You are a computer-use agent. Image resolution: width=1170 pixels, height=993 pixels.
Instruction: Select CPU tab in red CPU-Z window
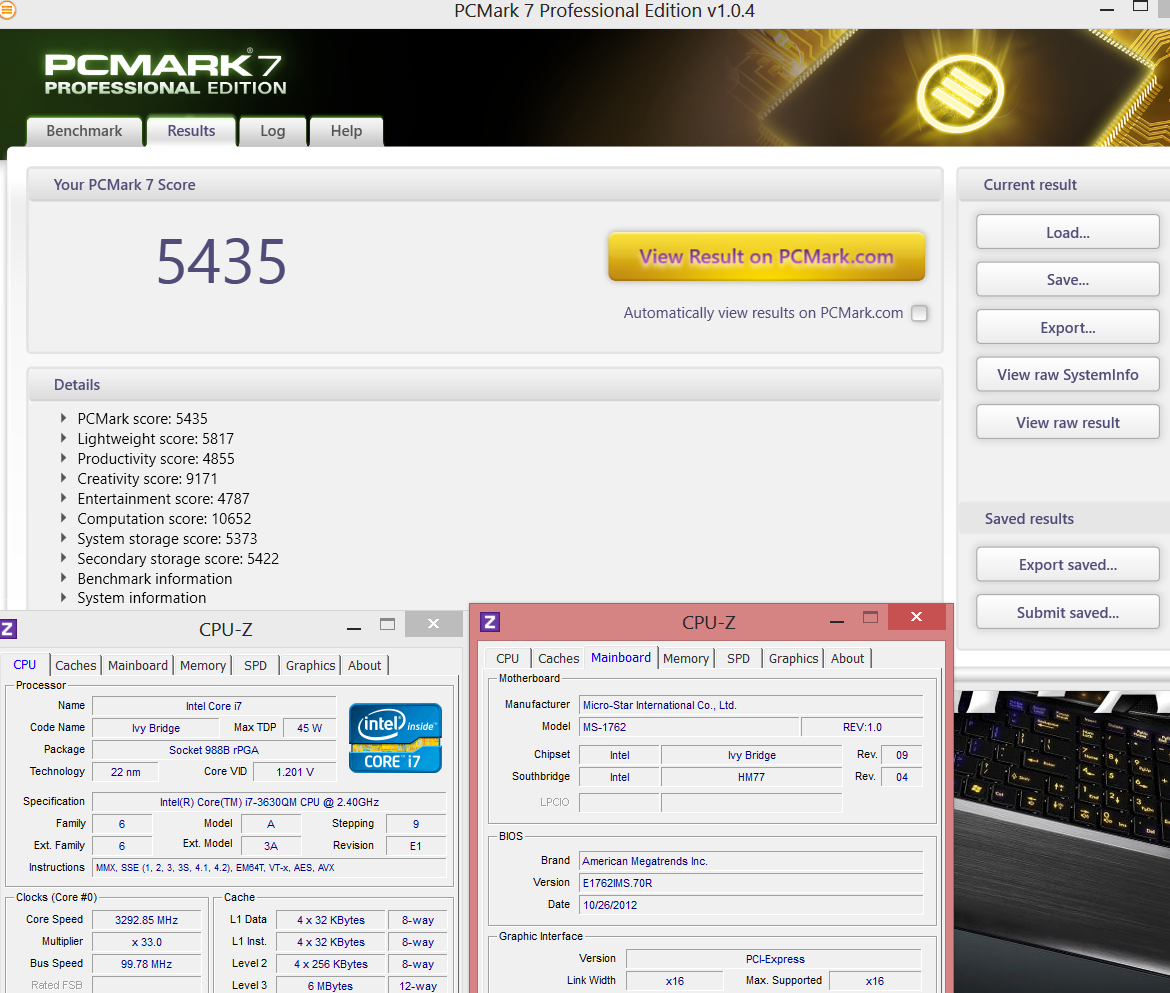click(507, 659)
